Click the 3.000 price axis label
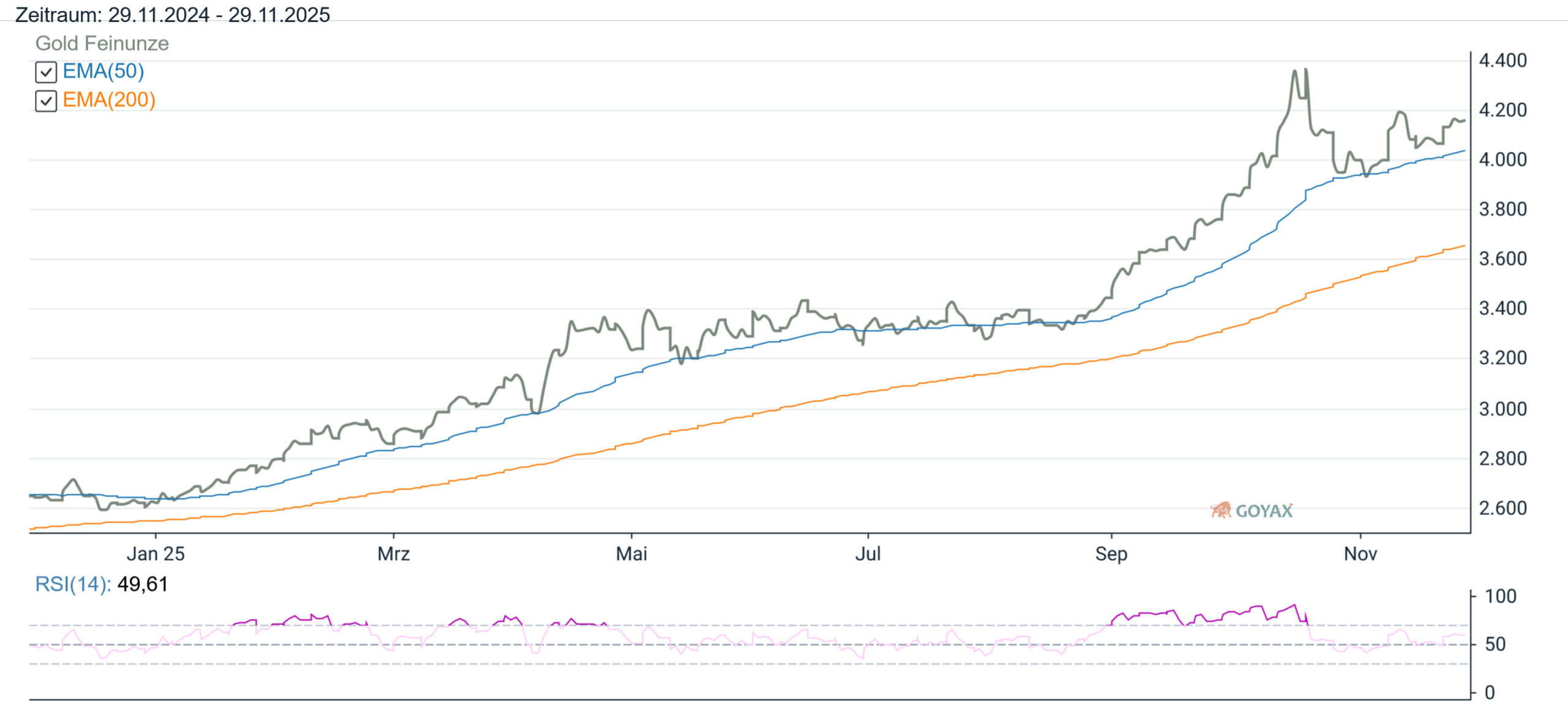1568x706 pixels. click(1502, 409)
